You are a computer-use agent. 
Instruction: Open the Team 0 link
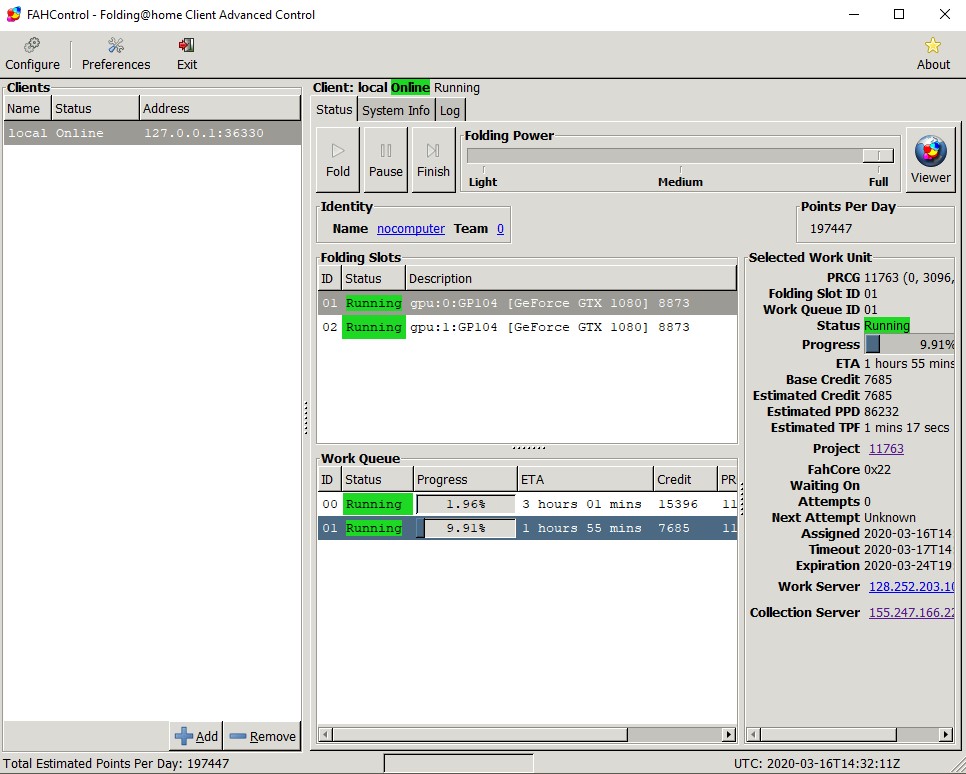(x=500, y=229)
